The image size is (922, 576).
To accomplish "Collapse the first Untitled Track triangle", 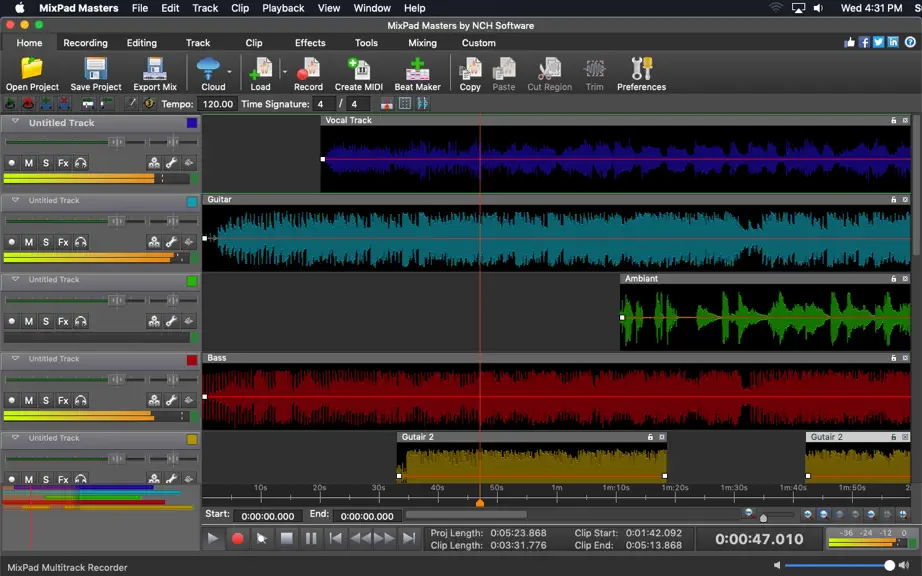I will [15, 122].
